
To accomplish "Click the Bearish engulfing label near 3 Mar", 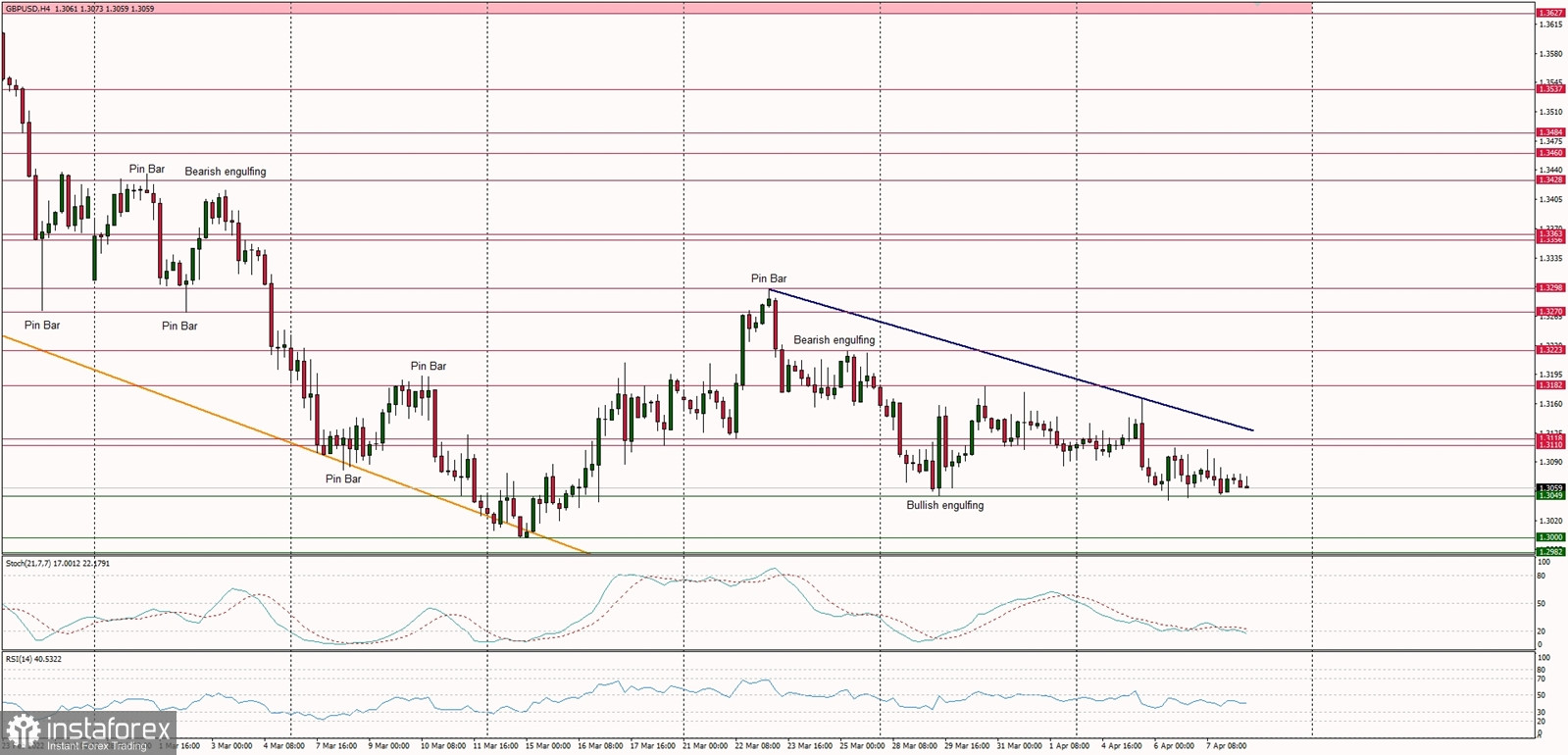I will click(226, 172).
